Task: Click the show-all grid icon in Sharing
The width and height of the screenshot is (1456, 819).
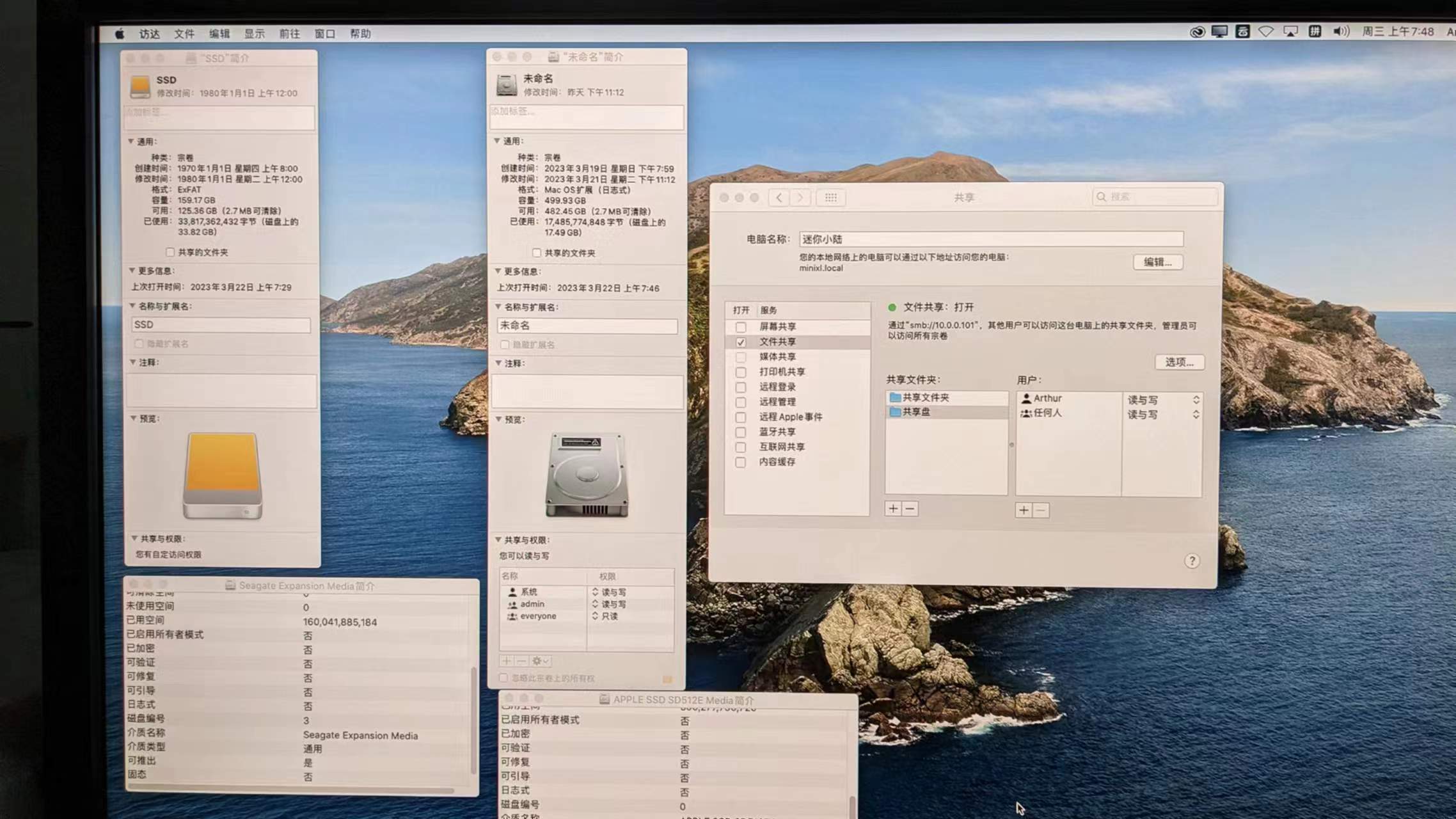Action: (830, 198)
